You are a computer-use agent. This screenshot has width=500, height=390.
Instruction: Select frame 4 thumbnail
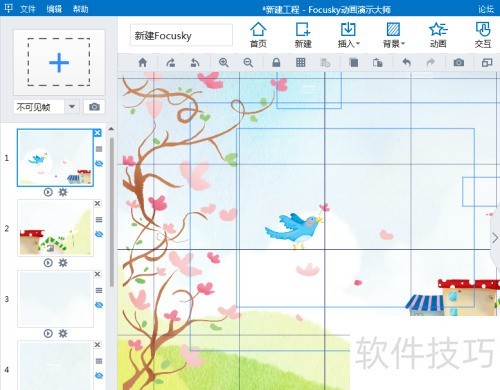[55, 365]
